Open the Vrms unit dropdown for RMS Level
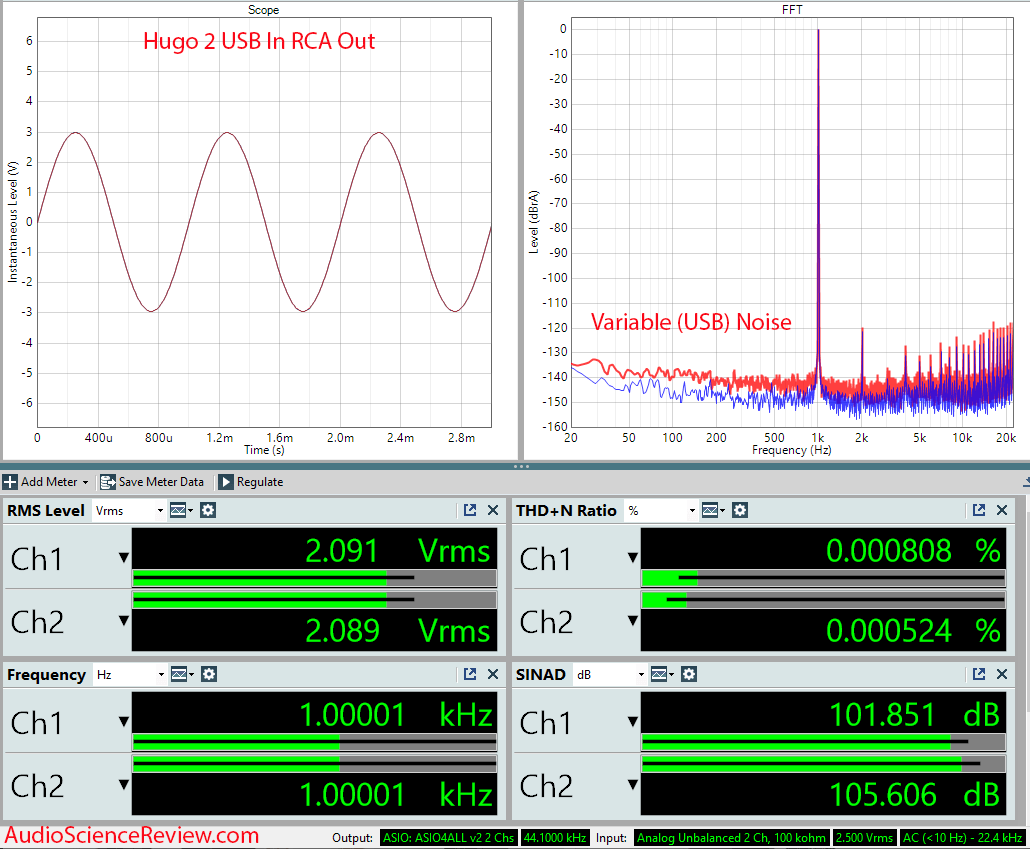 tap(129, 511)
